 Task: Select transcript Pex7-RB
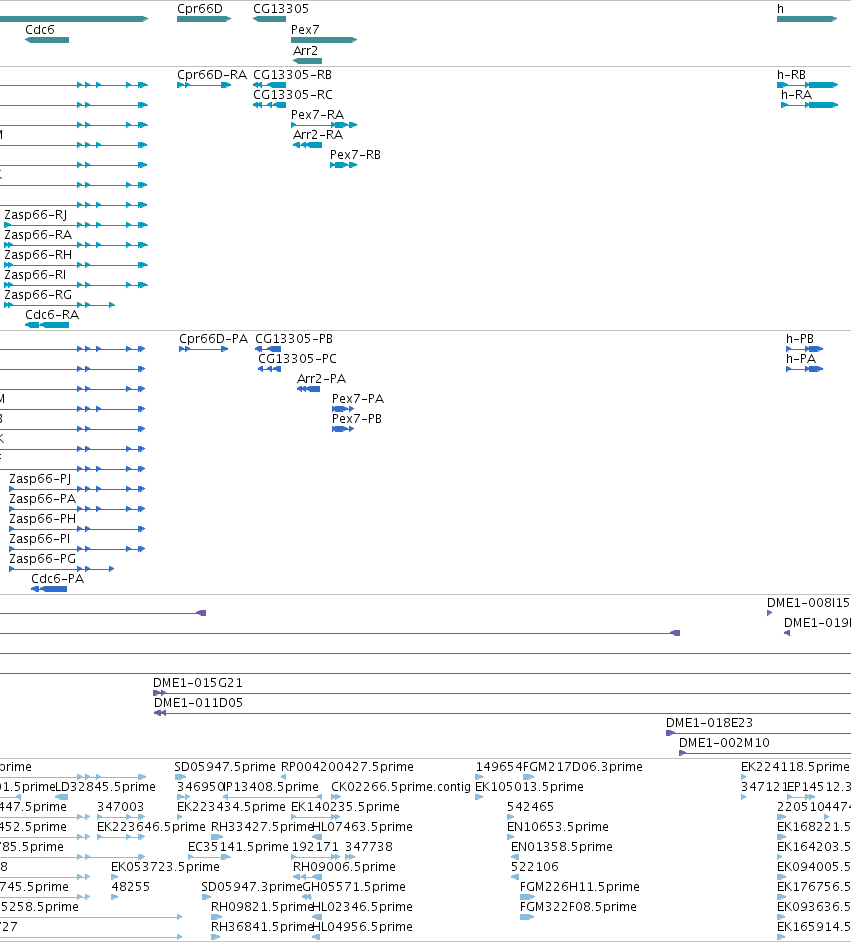(344, 165)
